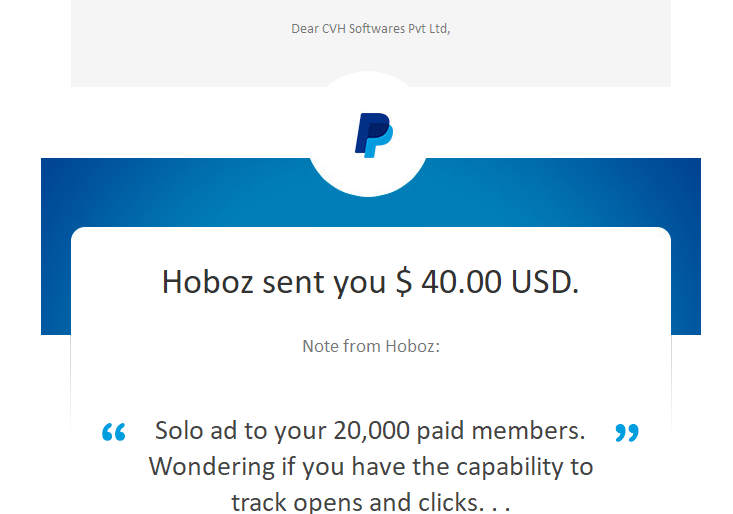Viewport: 733px width, 514px height.
Task: Click the "Pvt Ltd," text in the greeting
Action: [429, 29]
